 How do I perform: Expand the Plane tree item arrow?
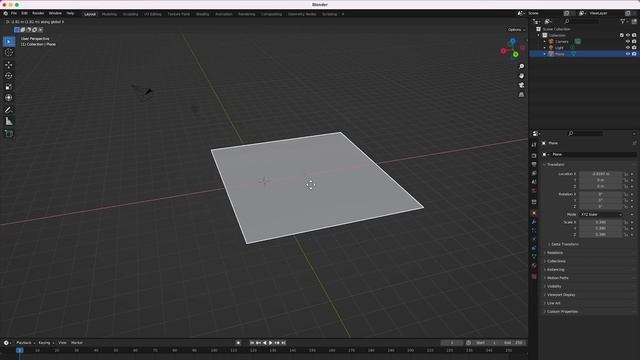(x=544, y=54)
